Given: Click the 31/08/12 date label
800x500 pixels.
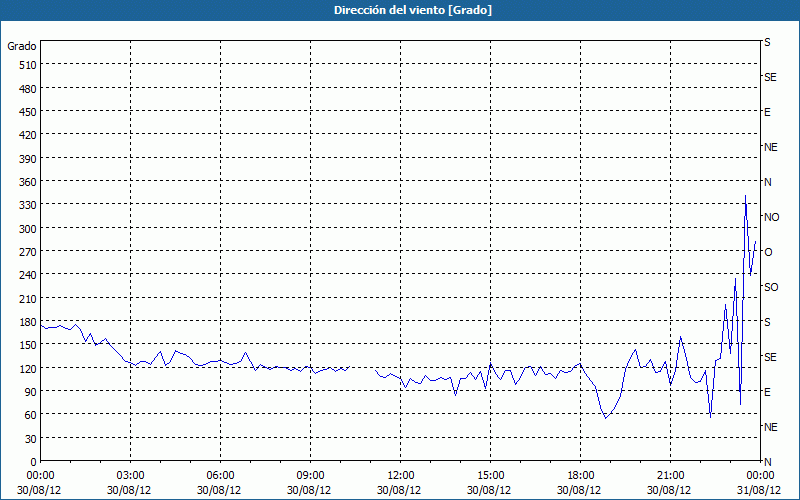Looking at the screenshot, I should 759,490.
